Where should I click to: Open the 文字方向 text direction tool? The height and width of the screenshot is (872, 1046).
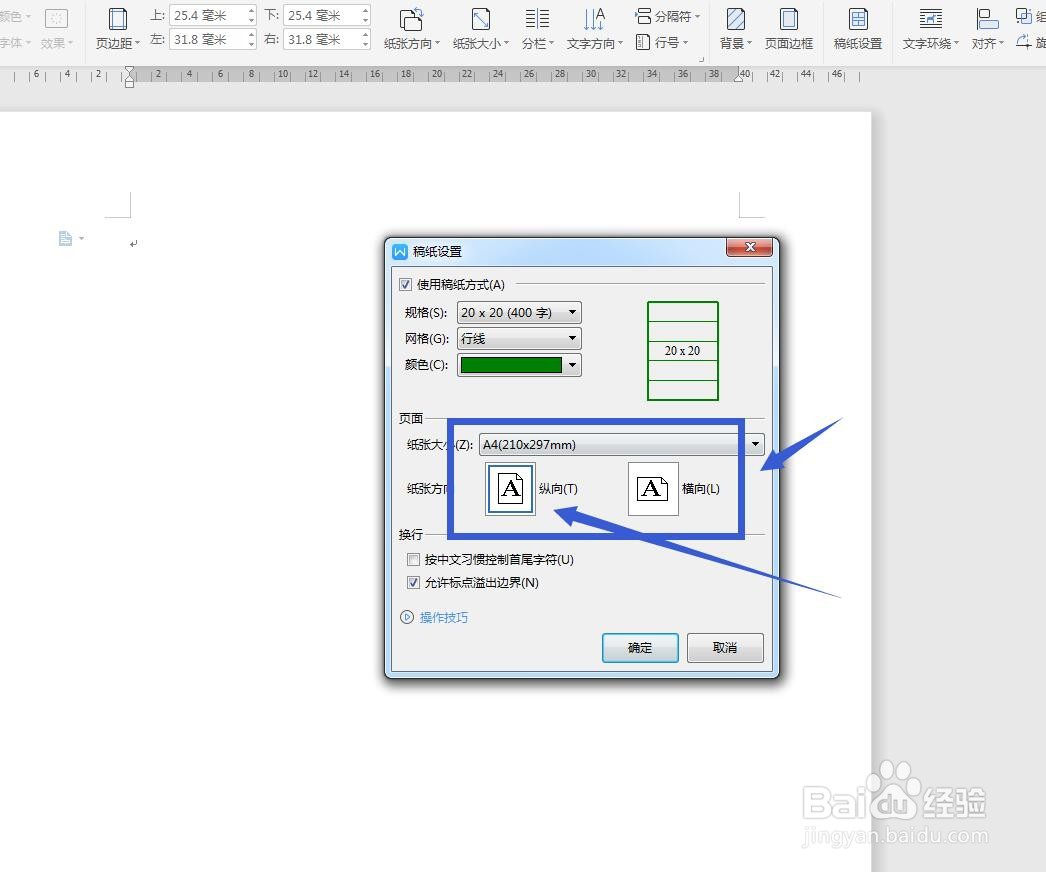[x=594, y=29]
